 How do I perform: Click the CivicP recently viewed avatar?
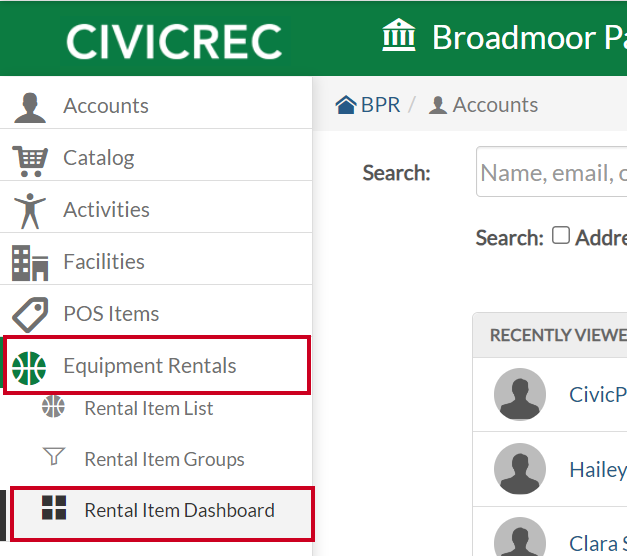520,394
